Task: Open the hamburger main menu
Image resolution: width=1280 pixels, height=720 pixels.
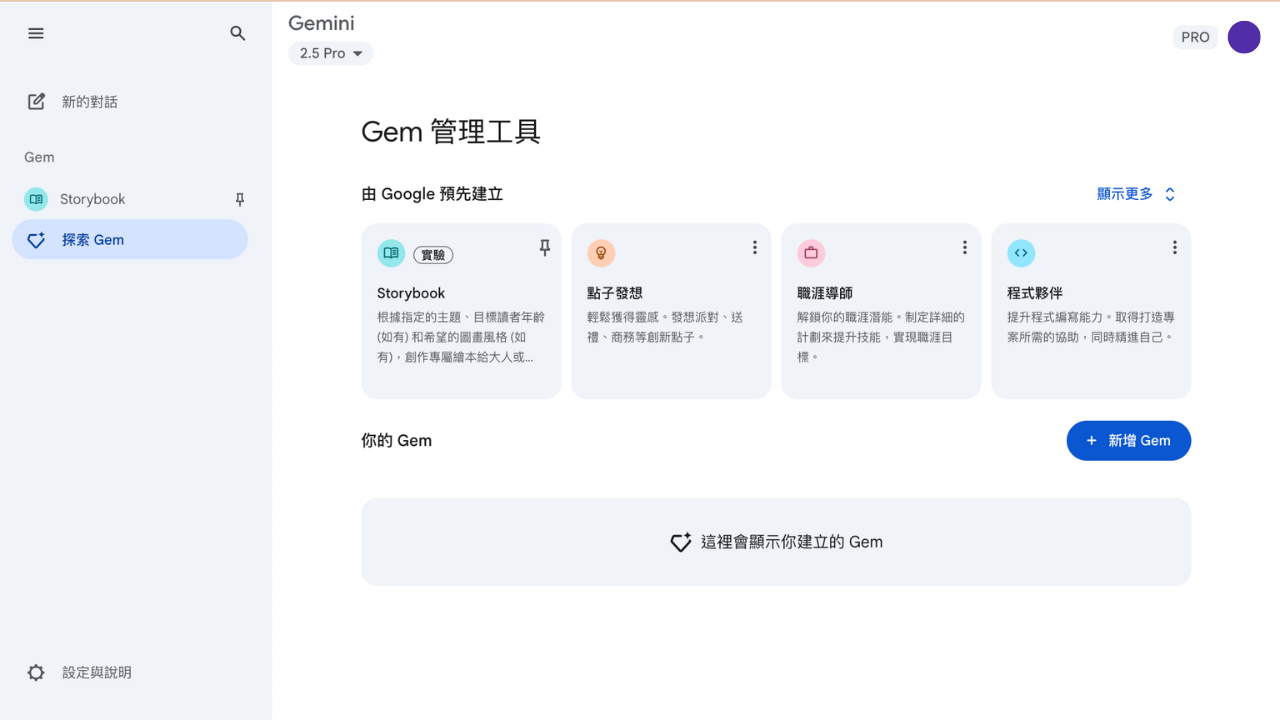Action: tap(36, 33)
